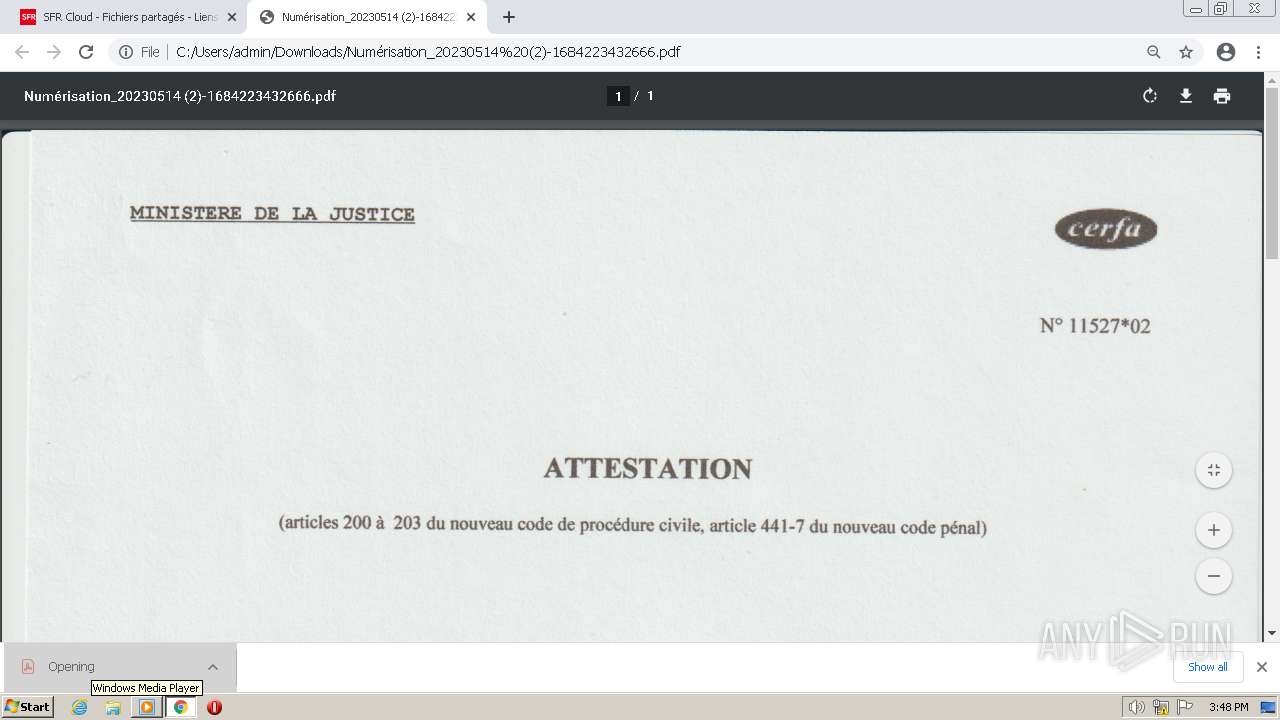
Task: Print the PDF document
Action: click(1222, 96)
